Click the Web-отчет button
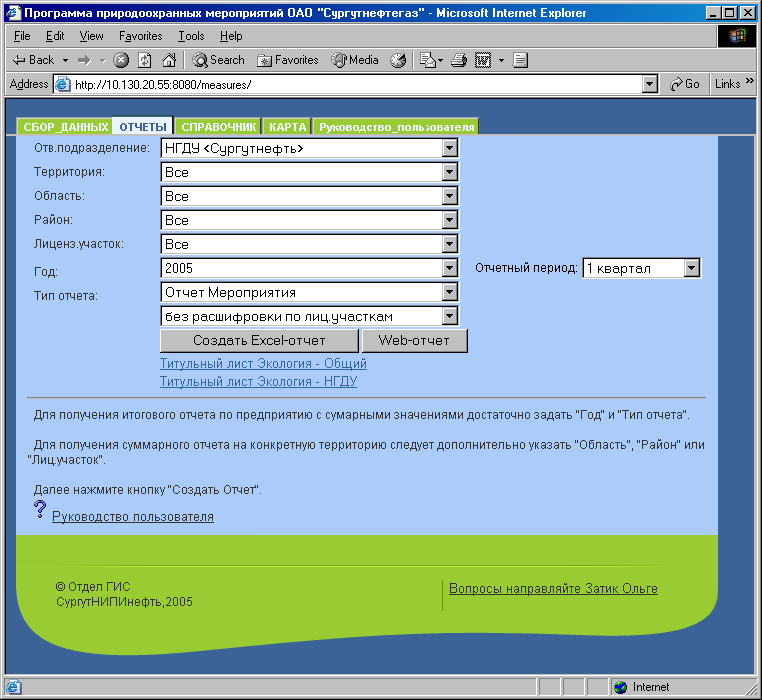762x700 pixels. tap(415, 340)
